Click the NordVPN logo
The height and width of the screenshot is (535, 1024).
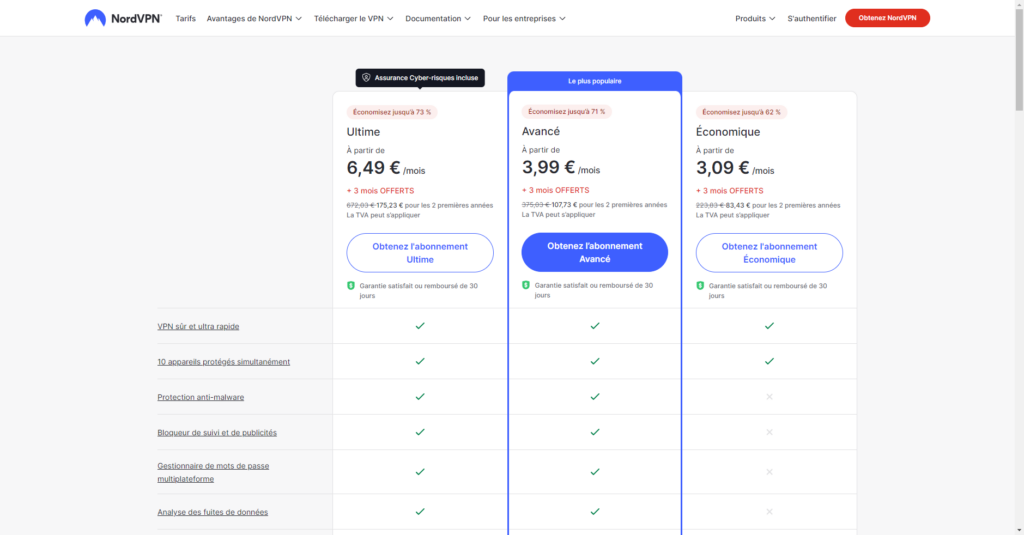tap(124, 18)
